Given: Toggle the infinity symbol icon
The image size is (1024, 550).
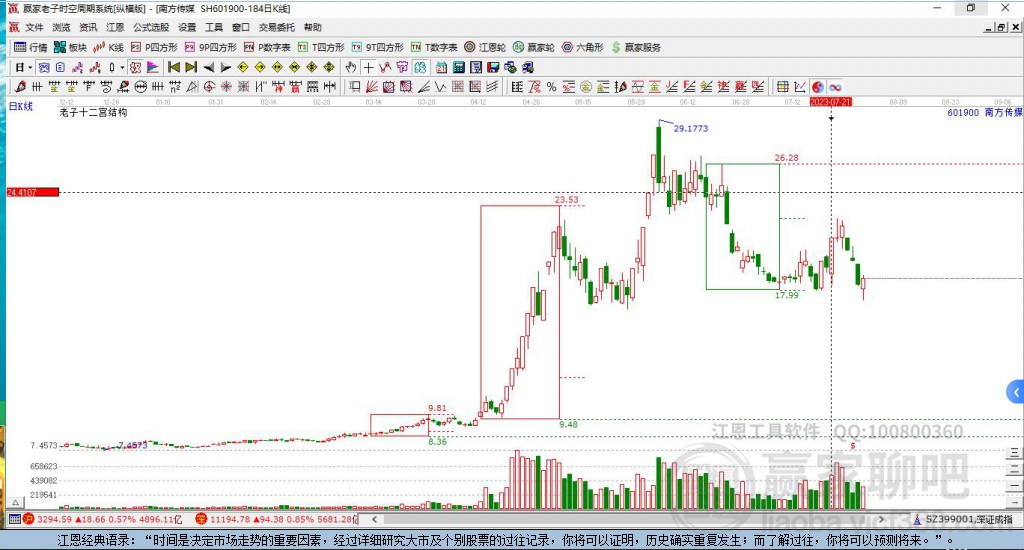Looking at the screenshot, I should (835, 87).
